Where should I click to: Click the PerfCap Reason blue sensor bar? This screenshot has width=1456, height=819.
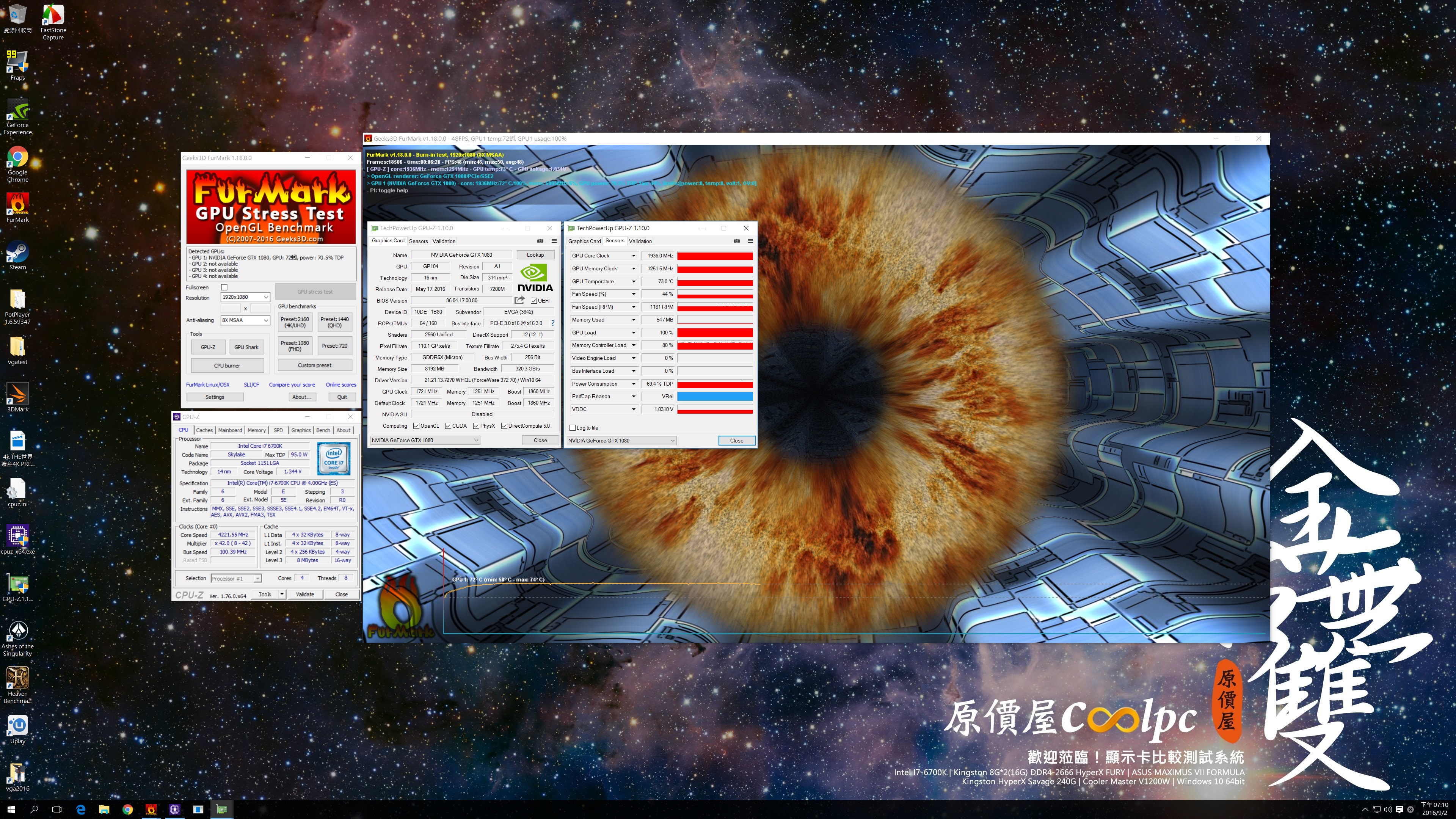point(715,397)
